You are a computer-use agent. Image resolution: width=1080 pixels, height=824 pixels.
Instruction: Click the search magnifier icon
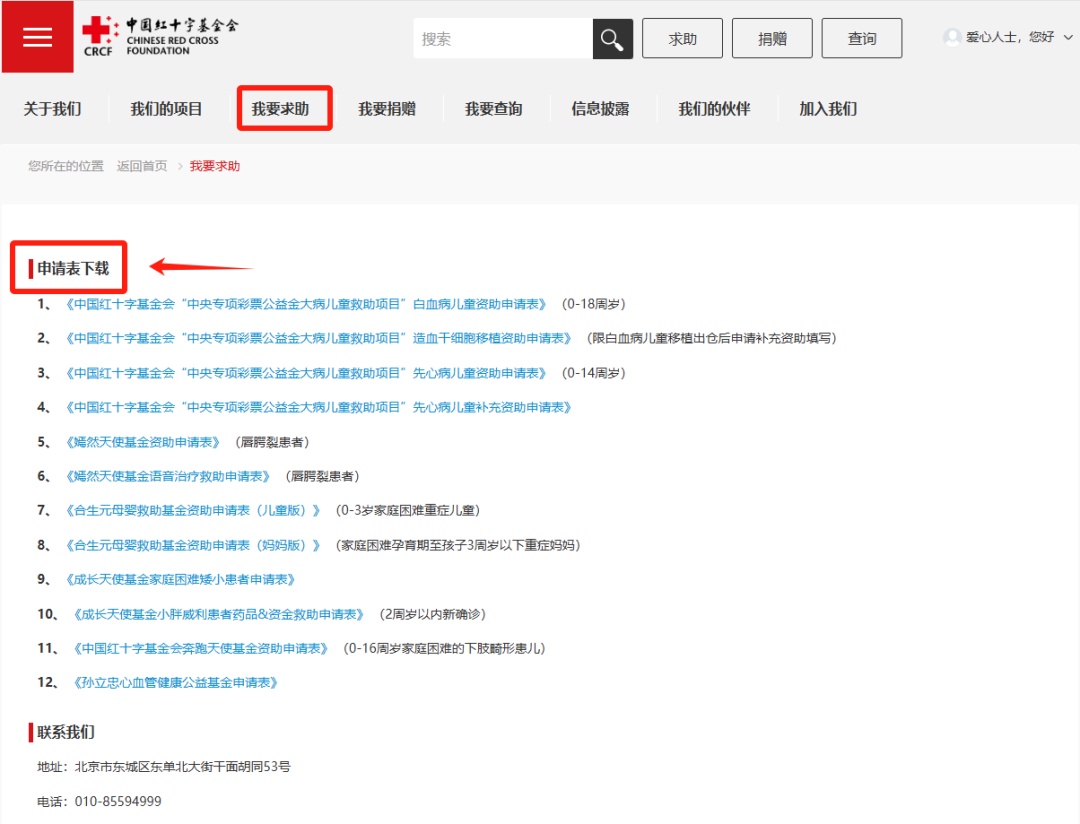point(612,38)
